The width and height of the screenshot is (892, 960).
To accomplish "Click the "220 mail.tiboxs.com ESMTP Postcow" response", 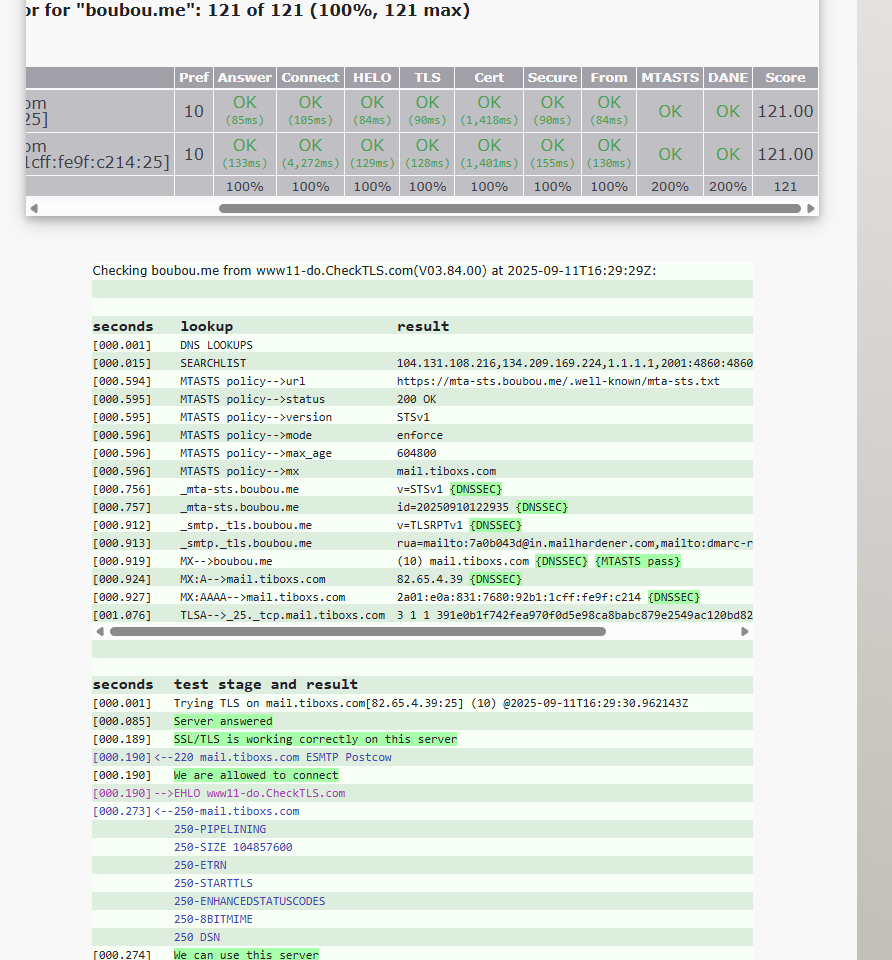I will point(283,757).
